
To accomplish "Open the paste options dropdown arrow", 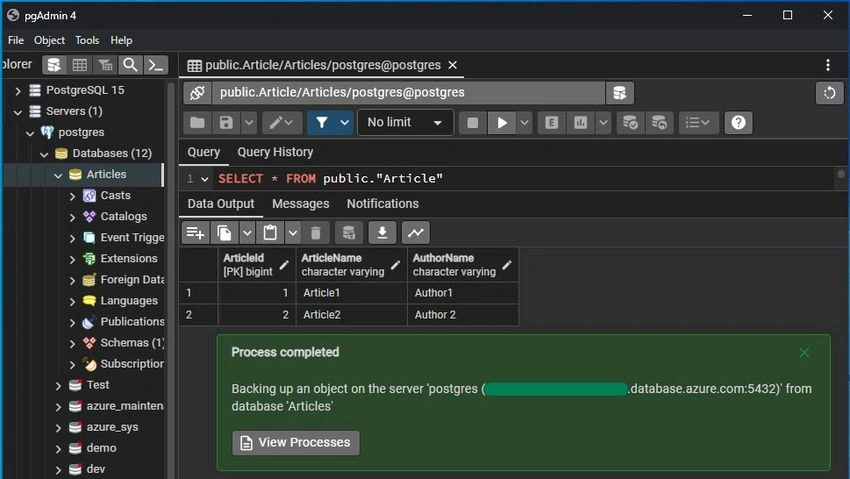I will [x=293, y=233].
